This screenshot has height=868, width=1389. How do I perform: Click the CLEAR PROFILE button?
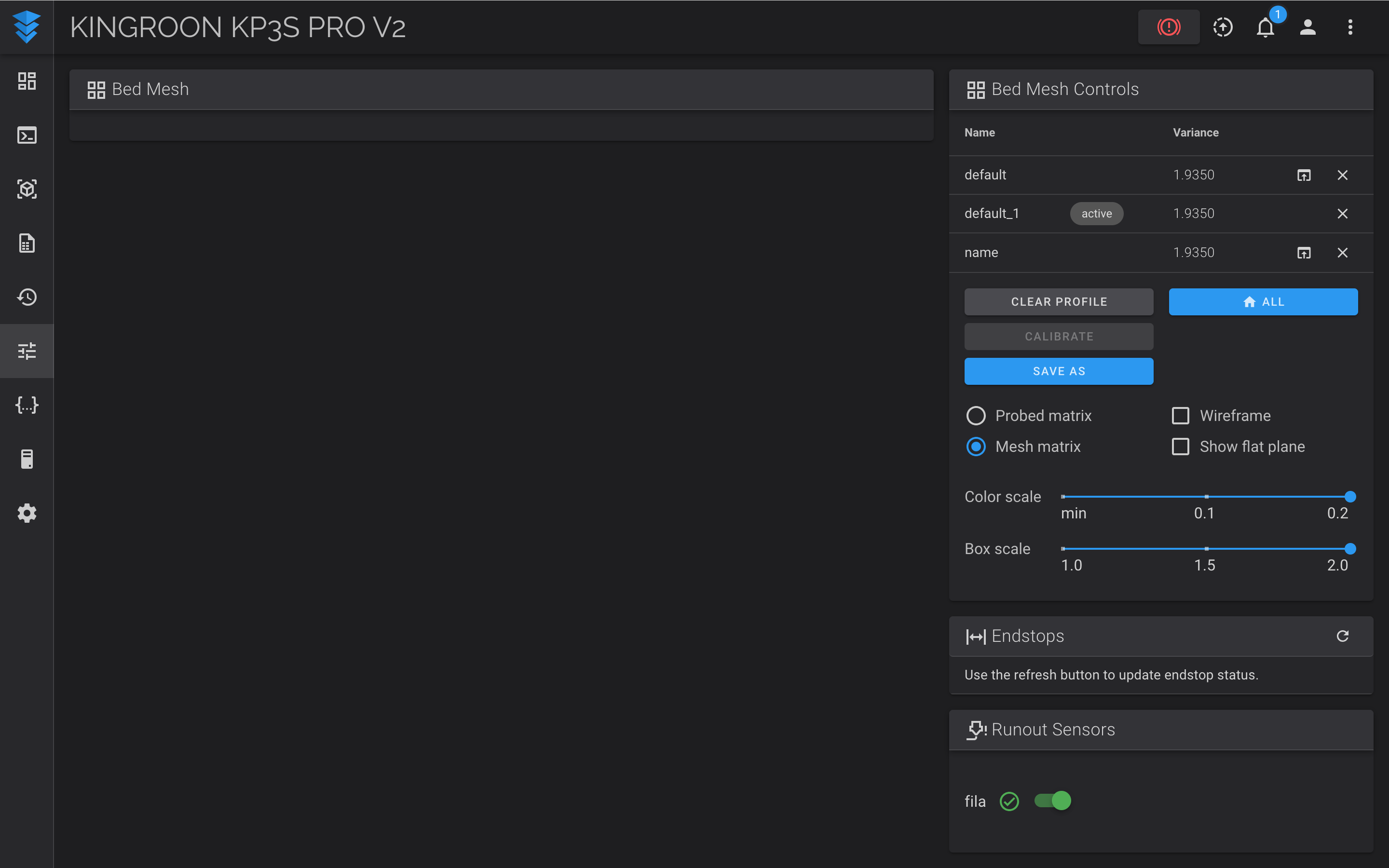point(1059,302)
